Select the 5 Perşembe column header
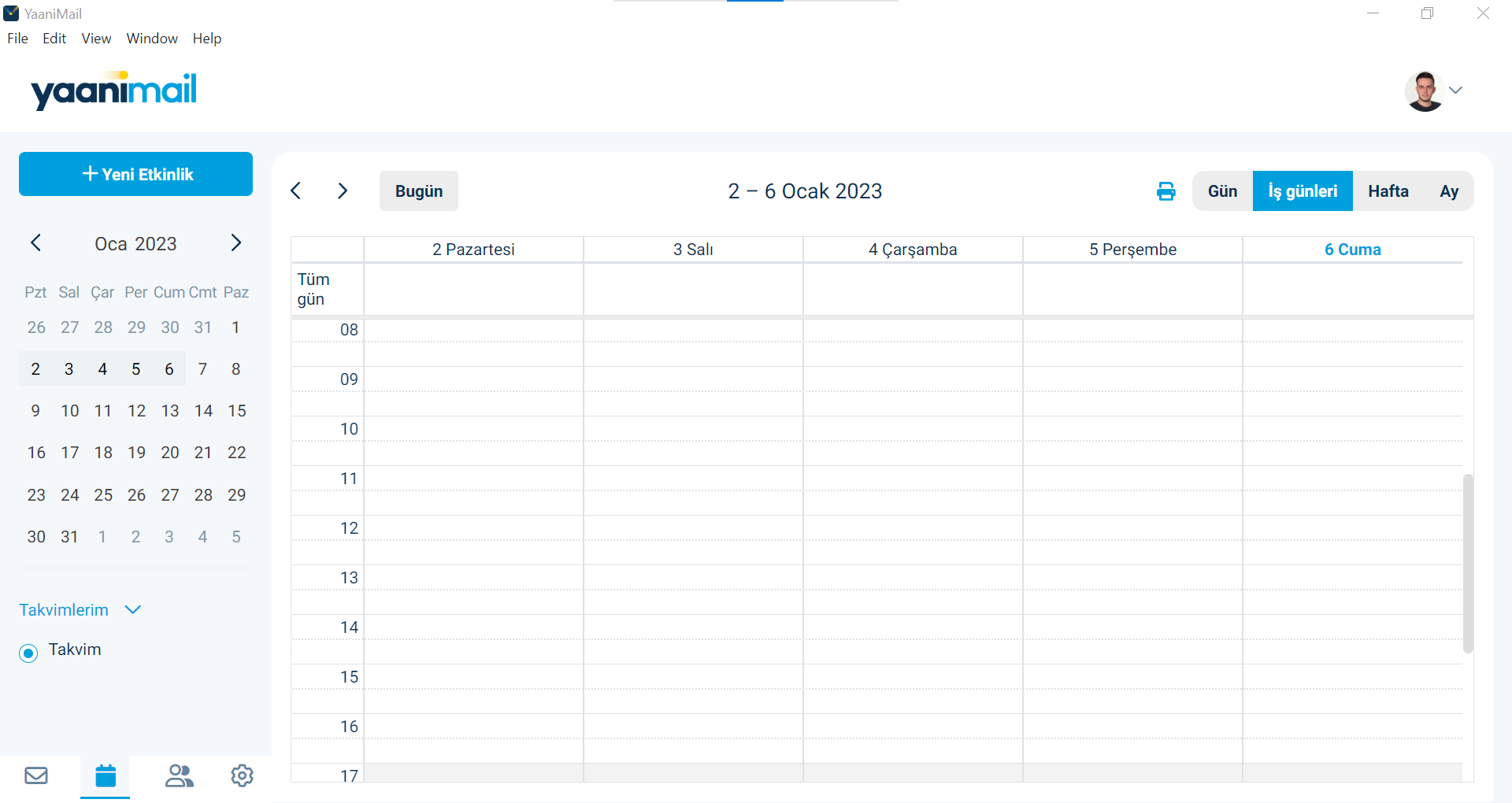Viewport: 1512px width, 803px height. click(1132, 250)
